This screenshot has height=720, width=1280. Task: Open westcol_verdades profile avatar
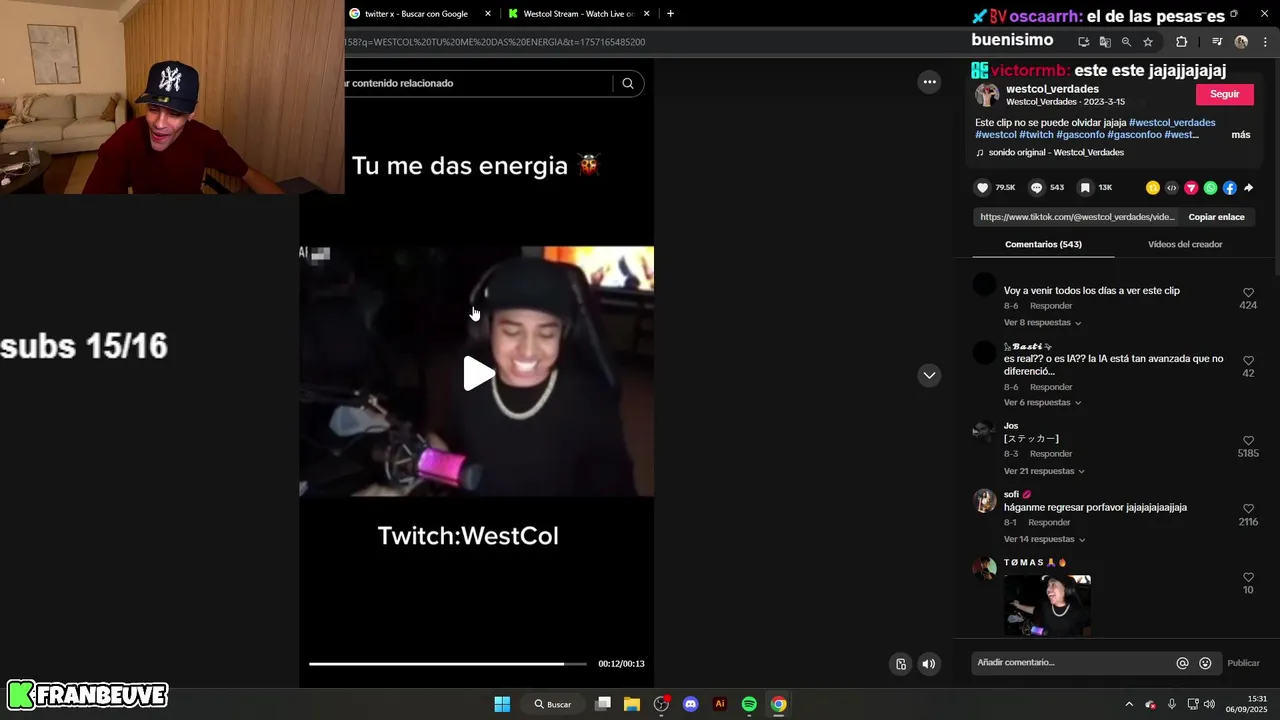(987, 95)
